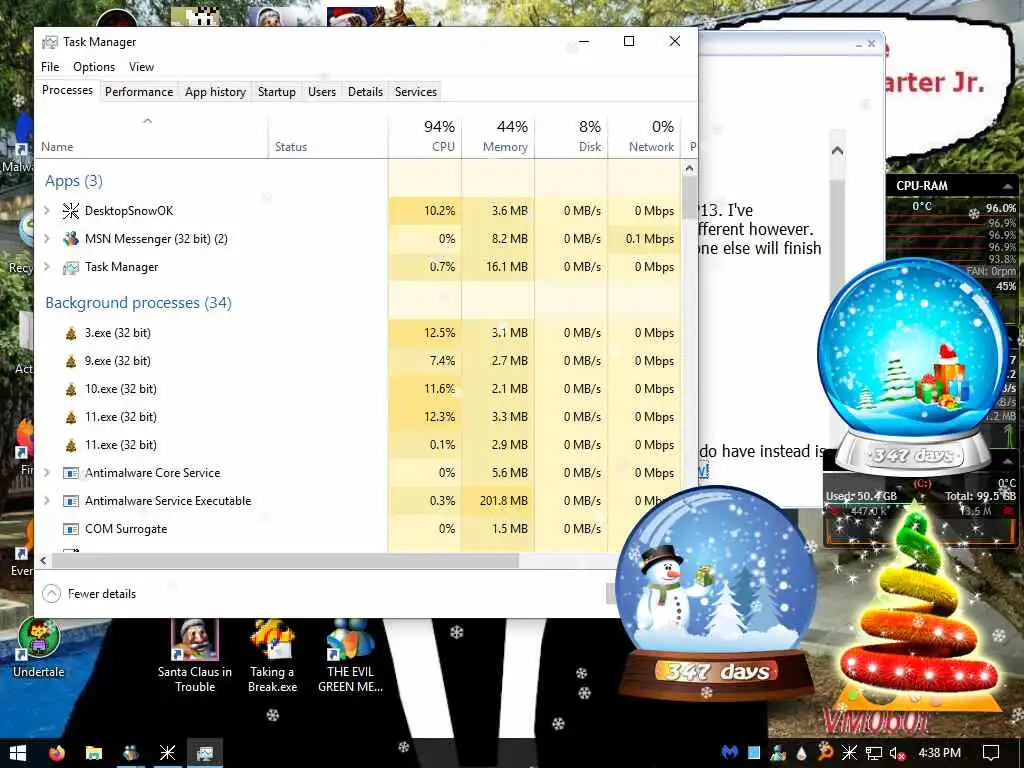Screen dimensions: 1024x768
Task: Switch to the Details tab
Action: pyautogui.click(x=365, y=92)
